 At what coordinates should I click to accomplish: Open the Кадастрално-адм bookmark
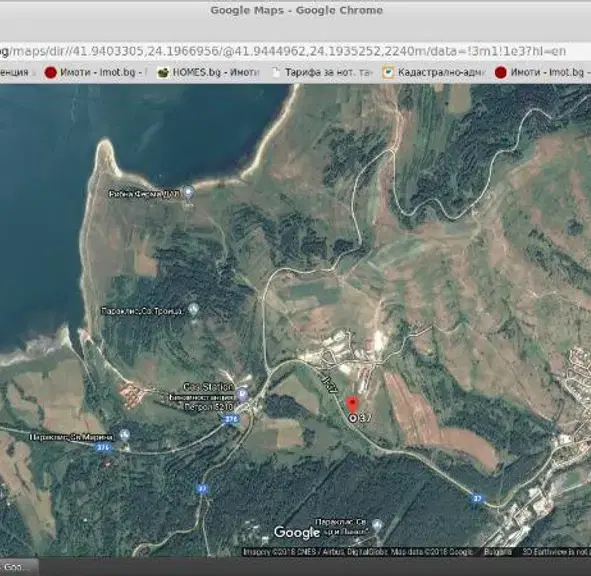click(433, 72)
